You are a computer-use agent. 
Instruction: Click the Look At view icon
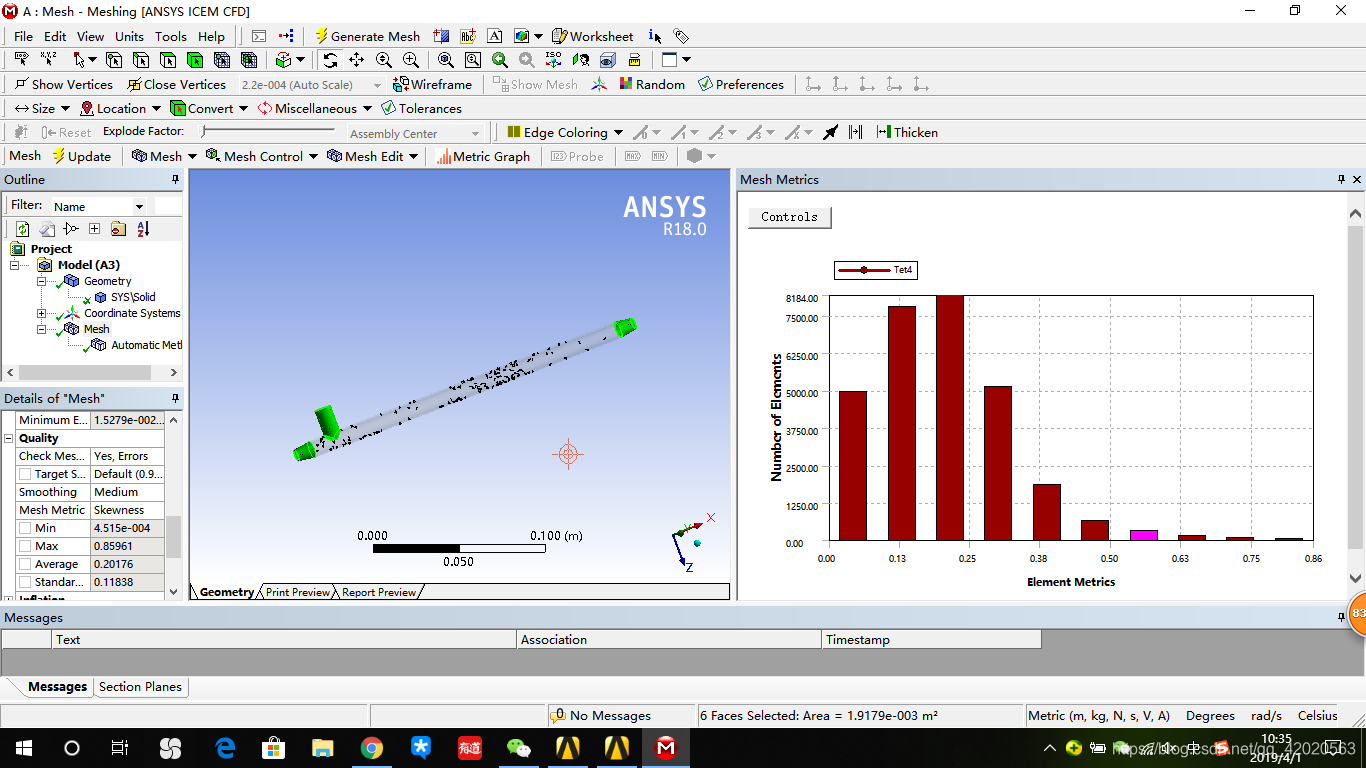[580, 60]
